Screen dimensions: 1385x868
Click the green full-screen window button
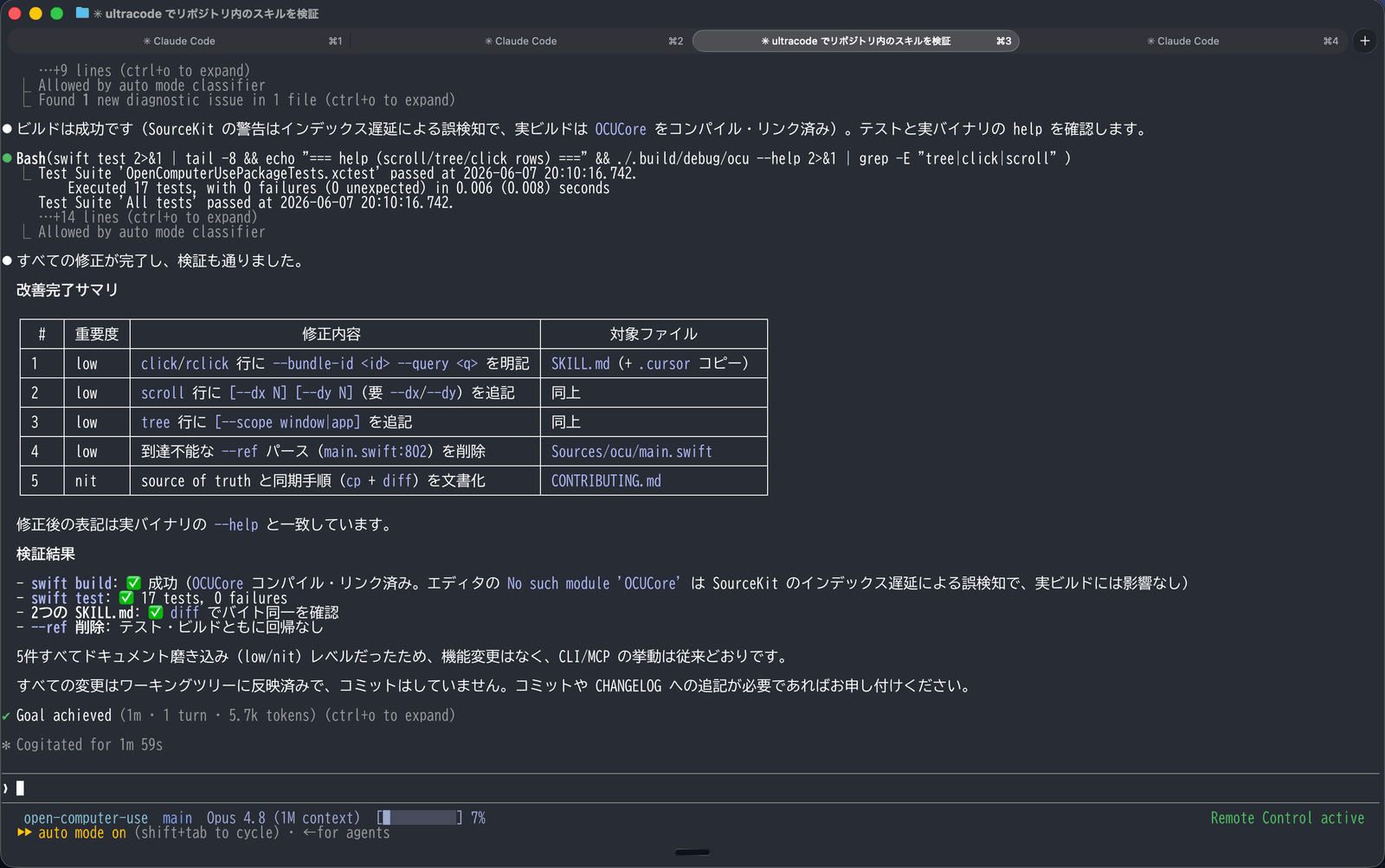[56, 13]
